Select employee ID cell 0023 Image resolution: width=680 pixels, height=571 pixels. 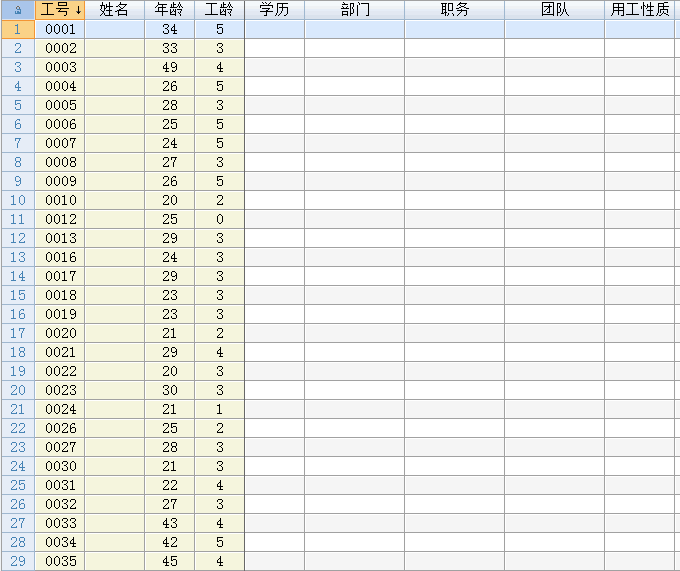point(60,390)
